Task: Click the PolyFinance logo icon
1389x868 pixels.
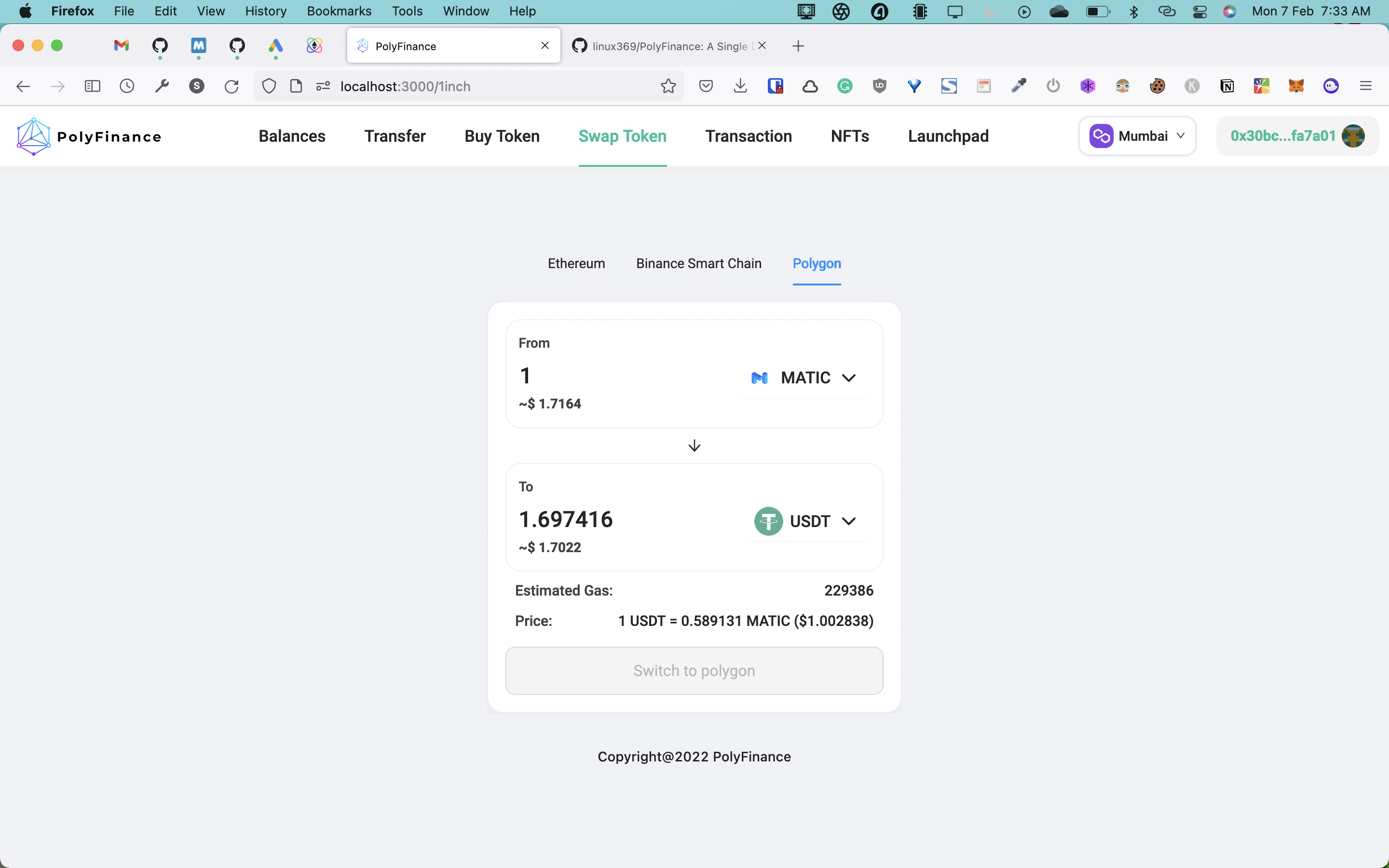Action: [33, 136]
